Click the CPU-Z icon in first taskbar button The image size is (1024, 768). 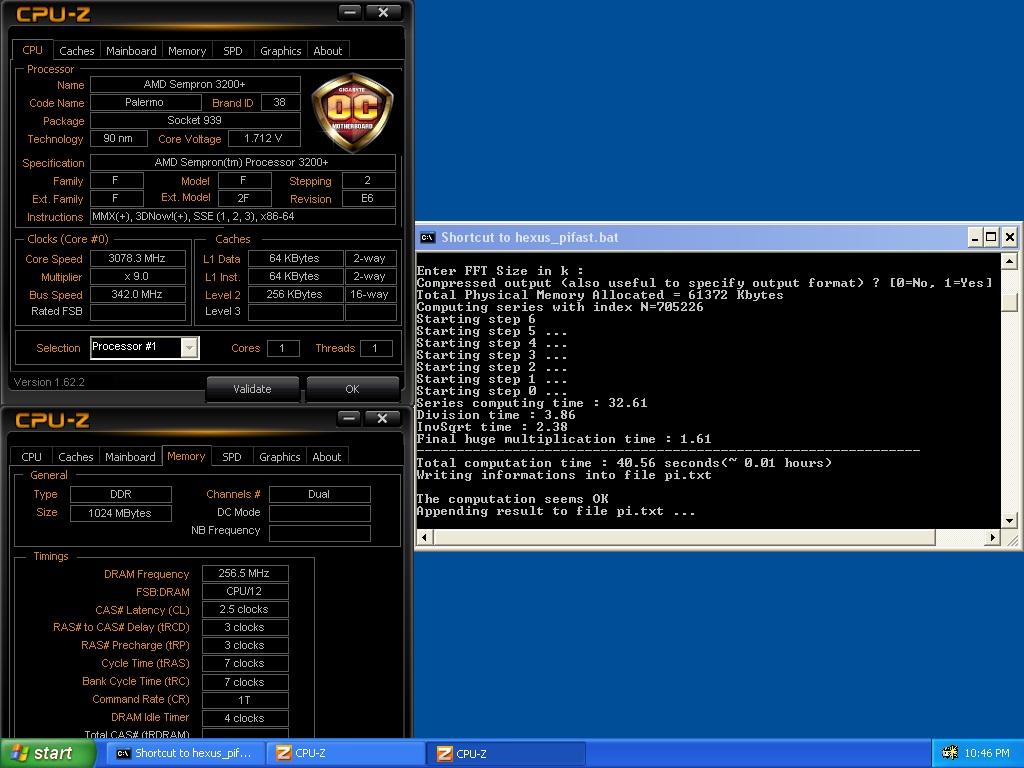(283, 753)
